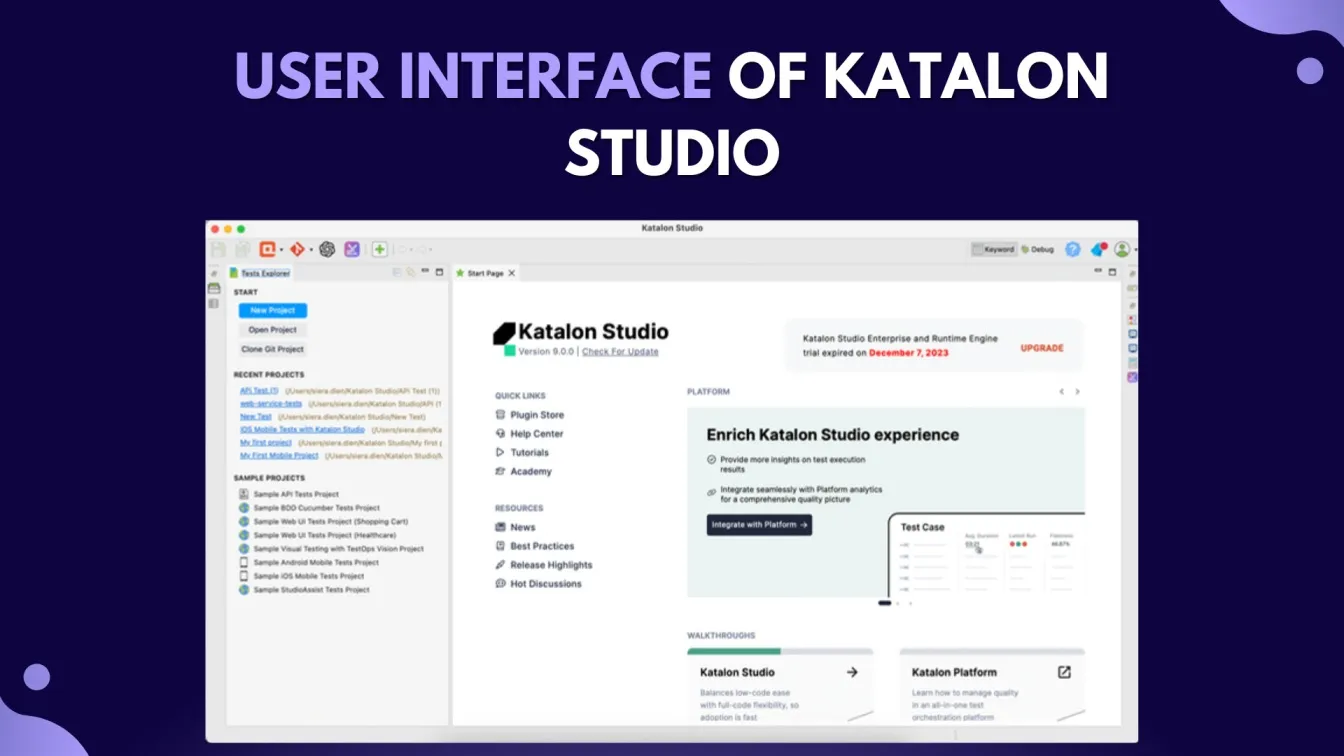Click the Tests Explorer panel minimize icon

(424, 272)
